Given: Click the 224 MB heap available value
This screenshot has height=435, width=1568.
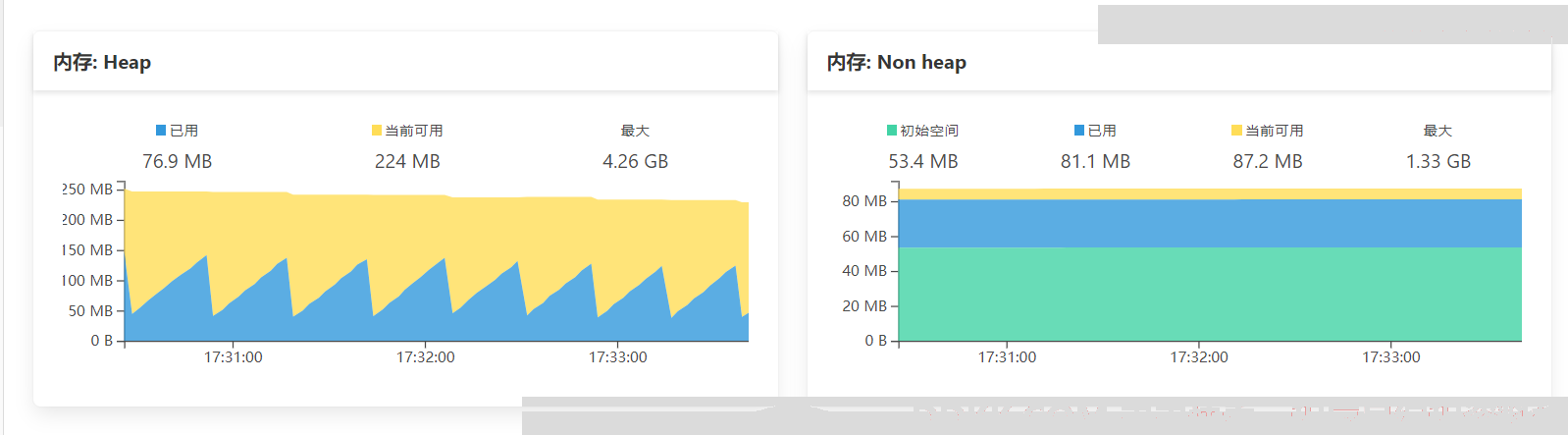Looking at the screenshot, I should pyautogui.click(x=407, y=161).
